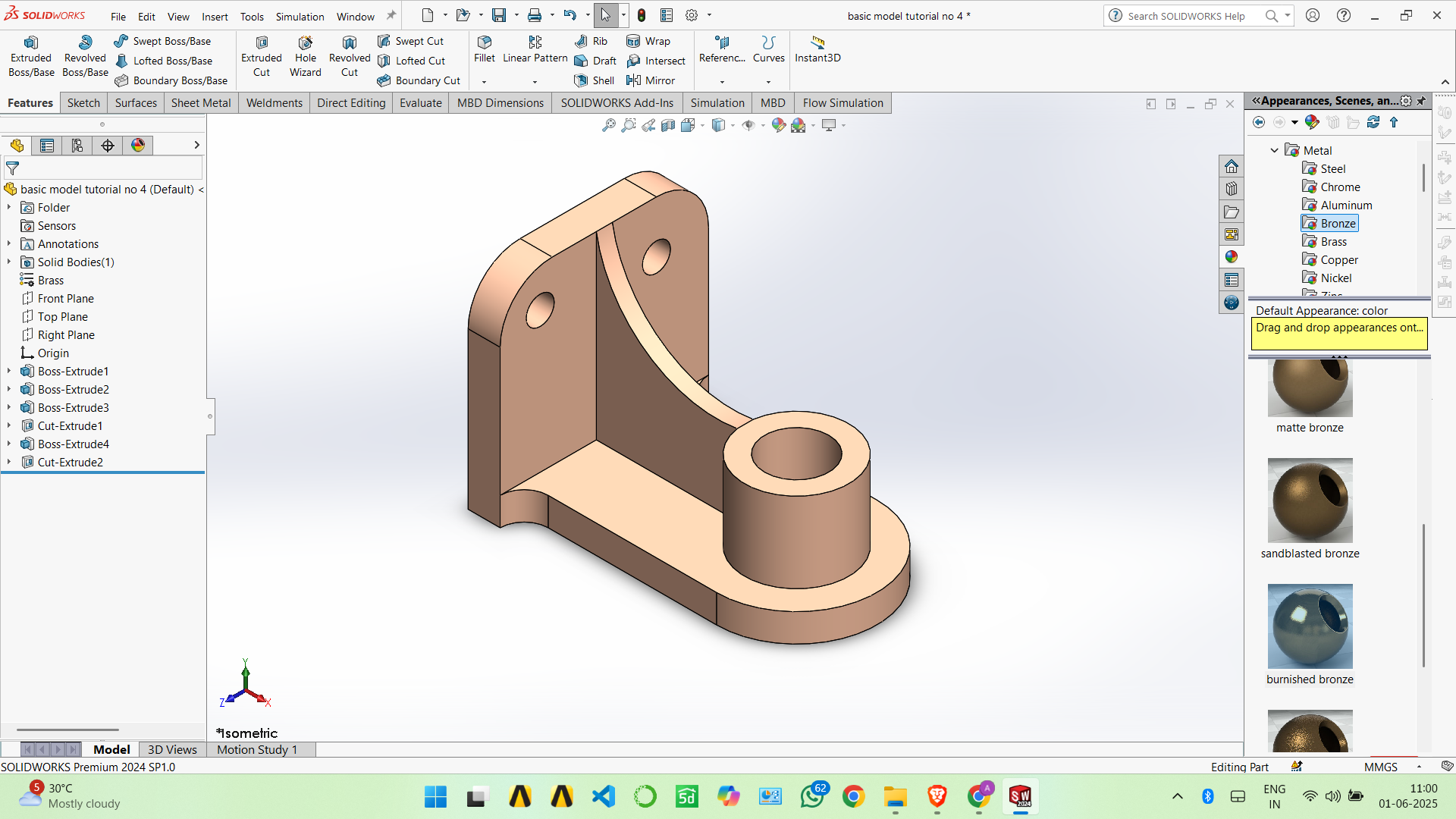Click the MMGS unit system button
Image resolution: width=1456 pixels, height=819 pixels.
coord(1380,767)
